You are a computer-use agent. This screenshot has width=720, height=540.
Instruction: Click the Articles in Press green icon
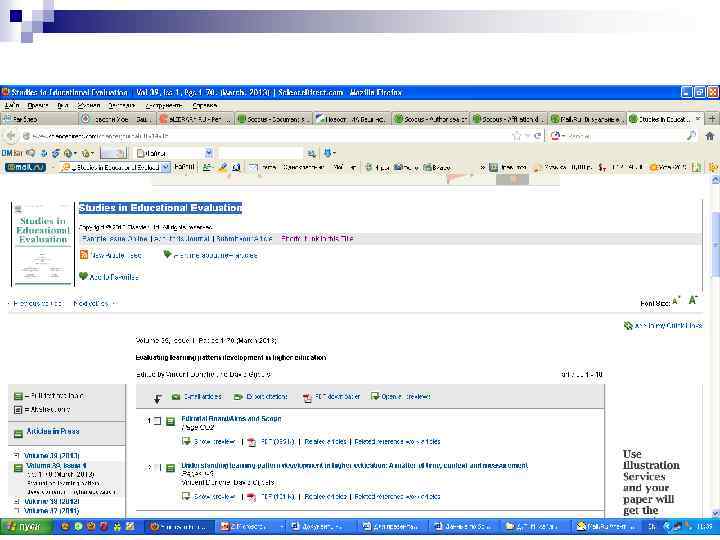click(18, 433)
